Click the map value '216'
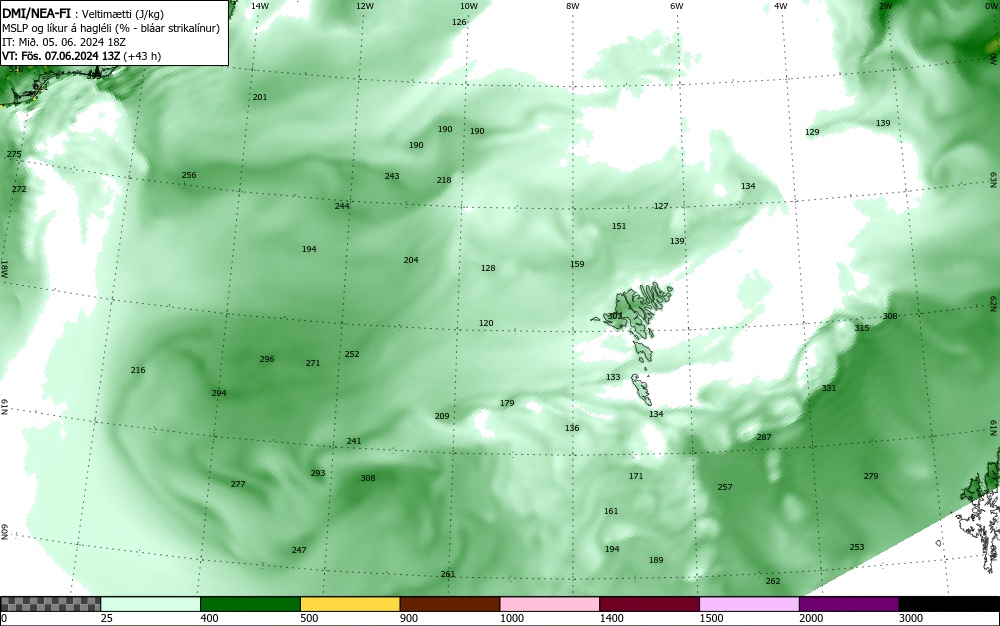 click(138, 370)
